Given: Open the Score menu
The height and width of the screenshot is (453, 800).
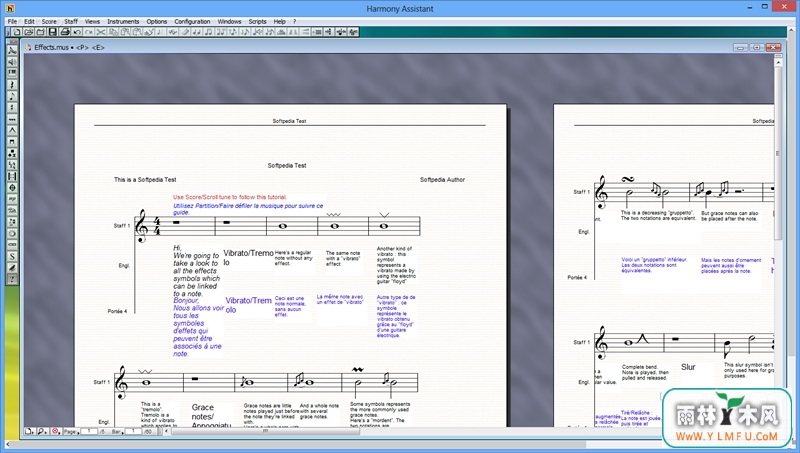Looking at the screenshot, I should 49,21.
